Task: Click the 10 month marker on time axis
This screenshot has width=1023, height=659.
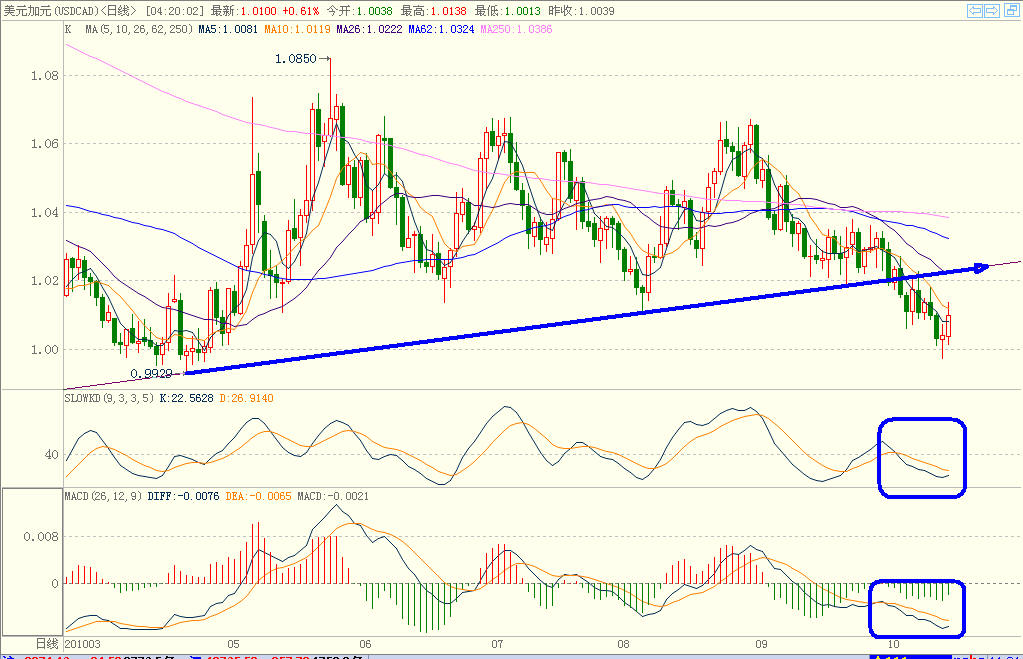Action: tap(893, 644)
